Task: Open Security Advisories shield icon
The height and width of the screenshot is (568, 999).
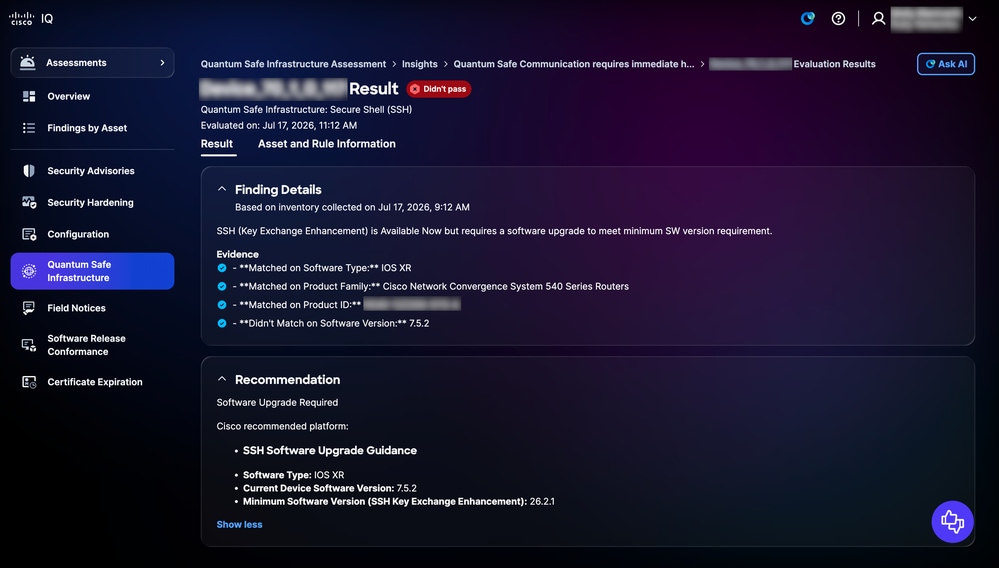Action: pyautogui.click(x=29, y=171)
